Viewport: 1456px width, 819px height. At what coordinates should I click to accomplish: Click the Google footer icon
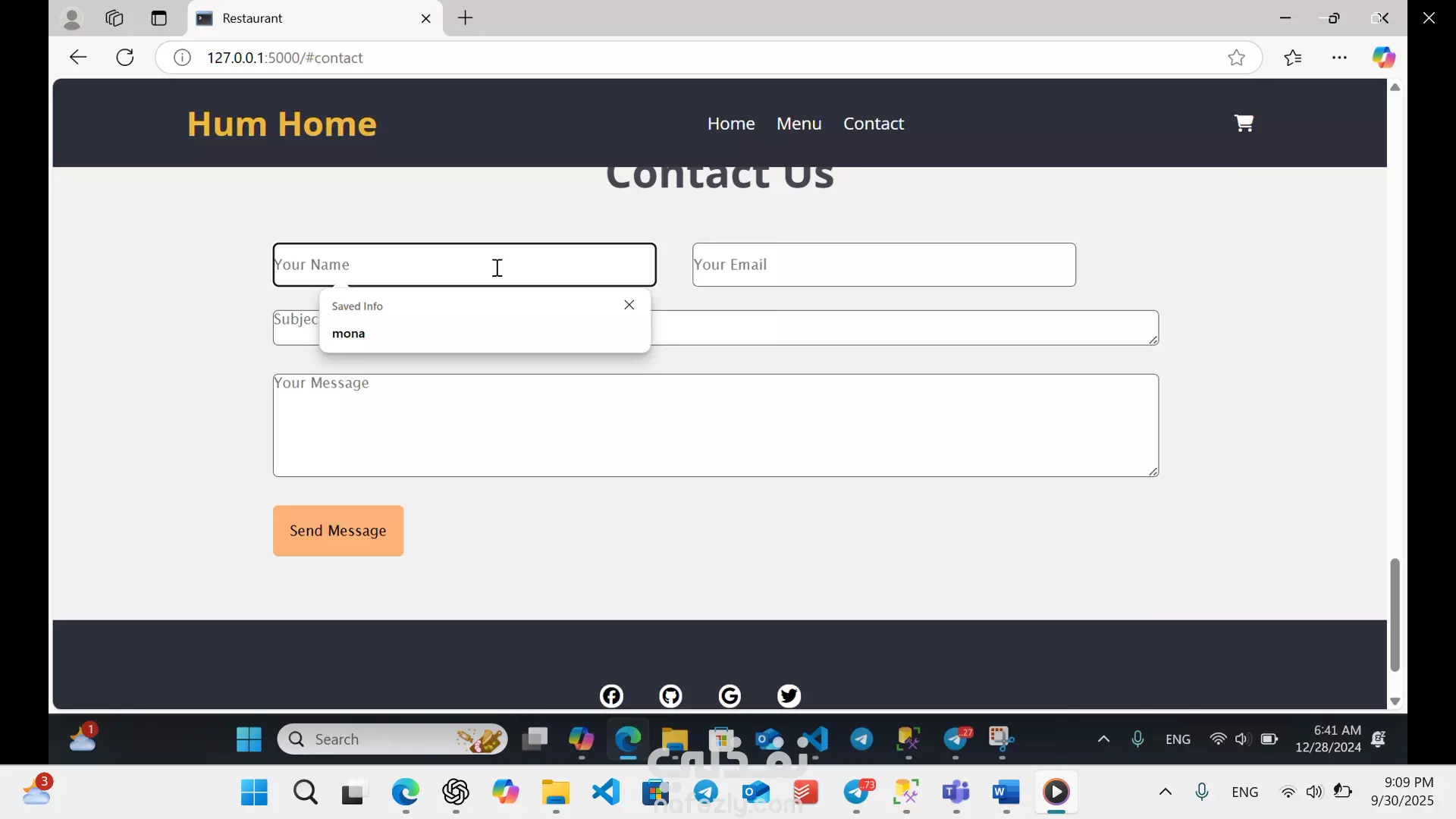click(730, 695)
